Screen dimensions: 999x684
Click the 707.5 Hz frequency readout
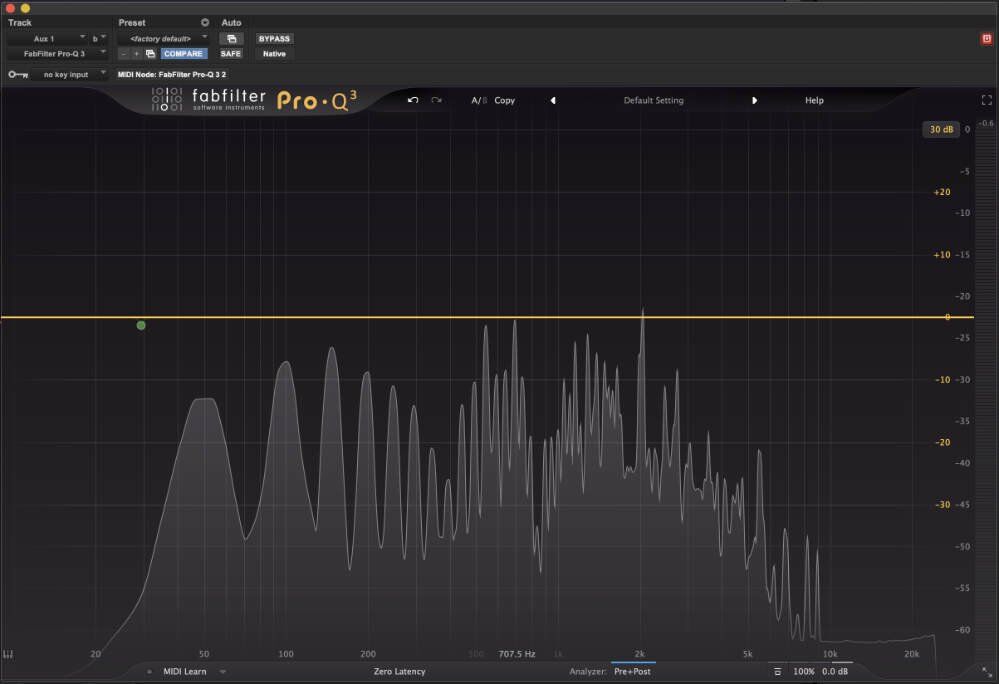[x=517, y=654]
